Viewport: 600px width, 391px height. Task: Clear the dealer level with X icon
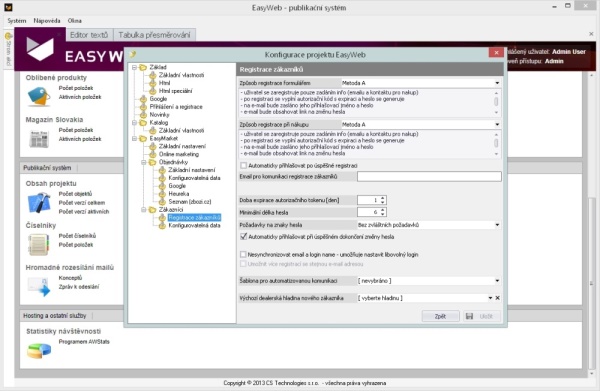pos(497,298)
